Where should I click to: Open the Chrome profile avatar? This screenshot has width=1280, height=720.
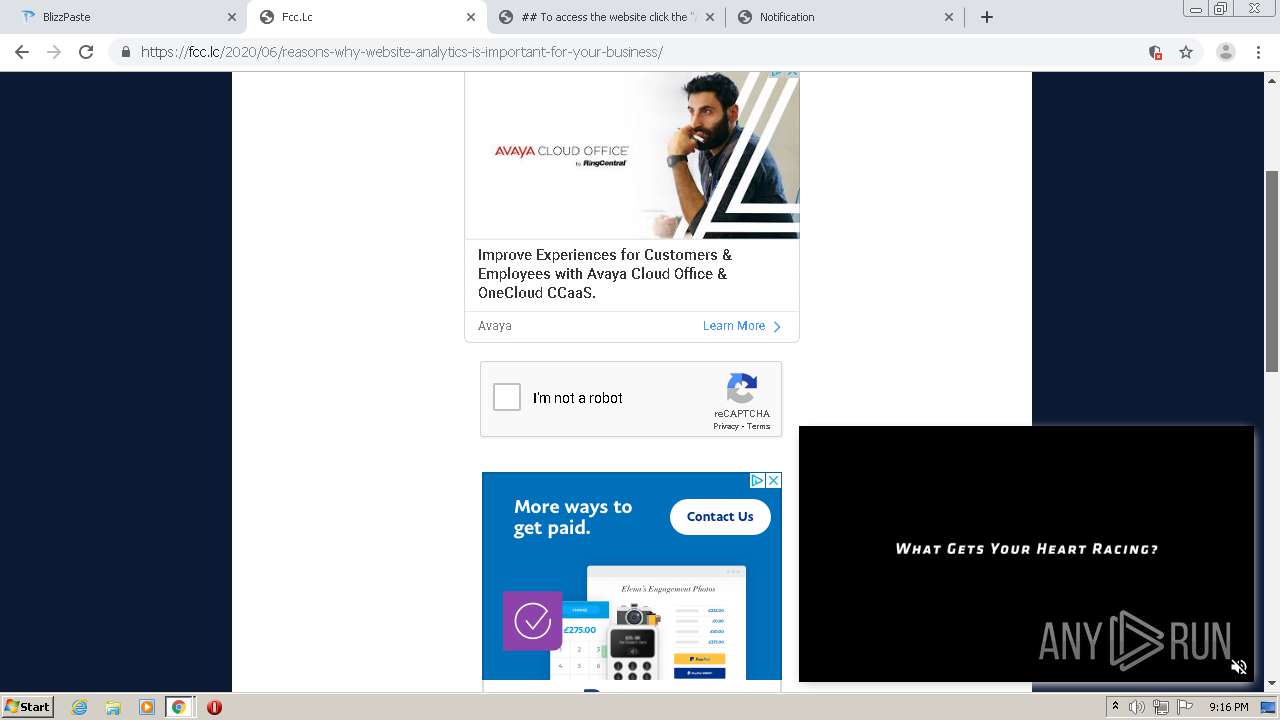tap(1225, 52)
